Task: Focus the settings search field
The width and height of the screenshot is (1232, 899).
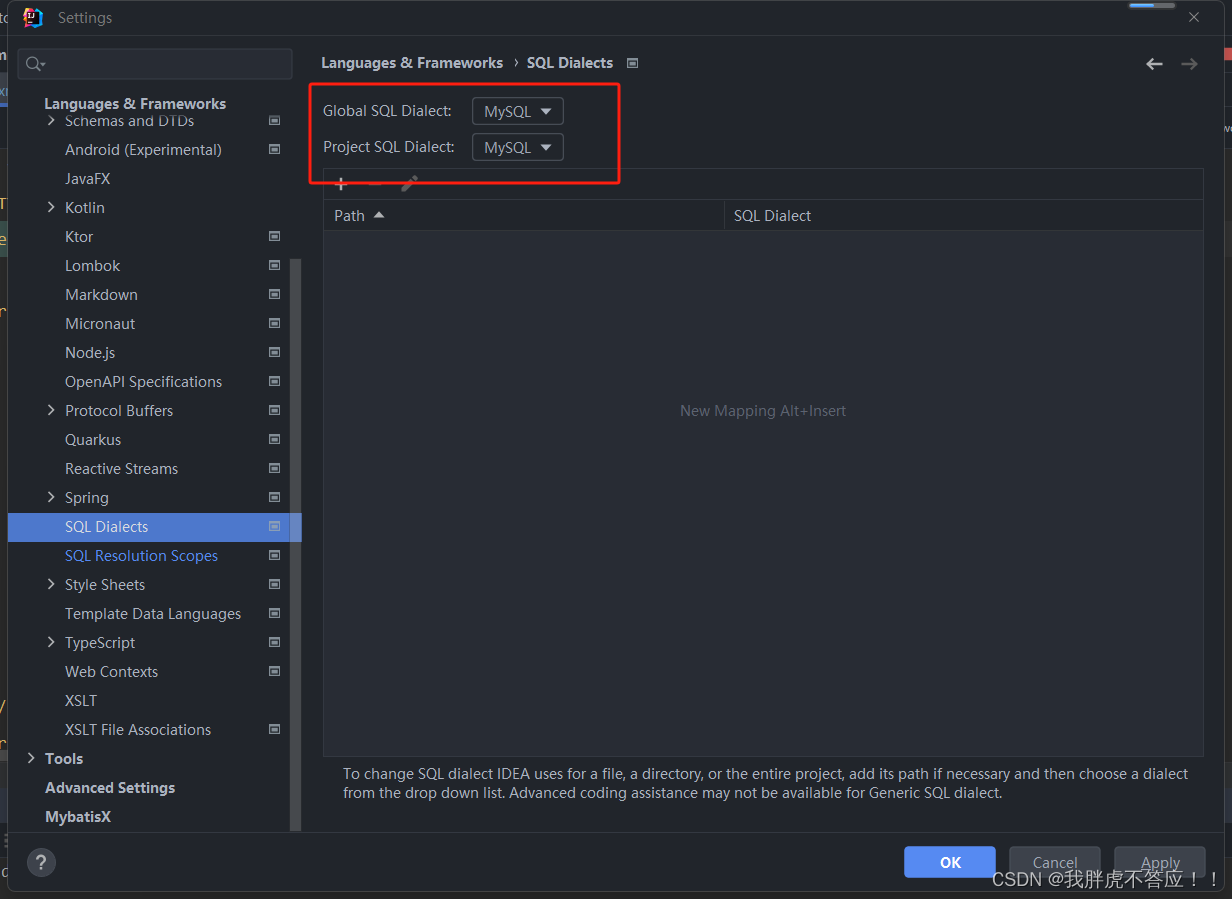Action: click(155, 64)
